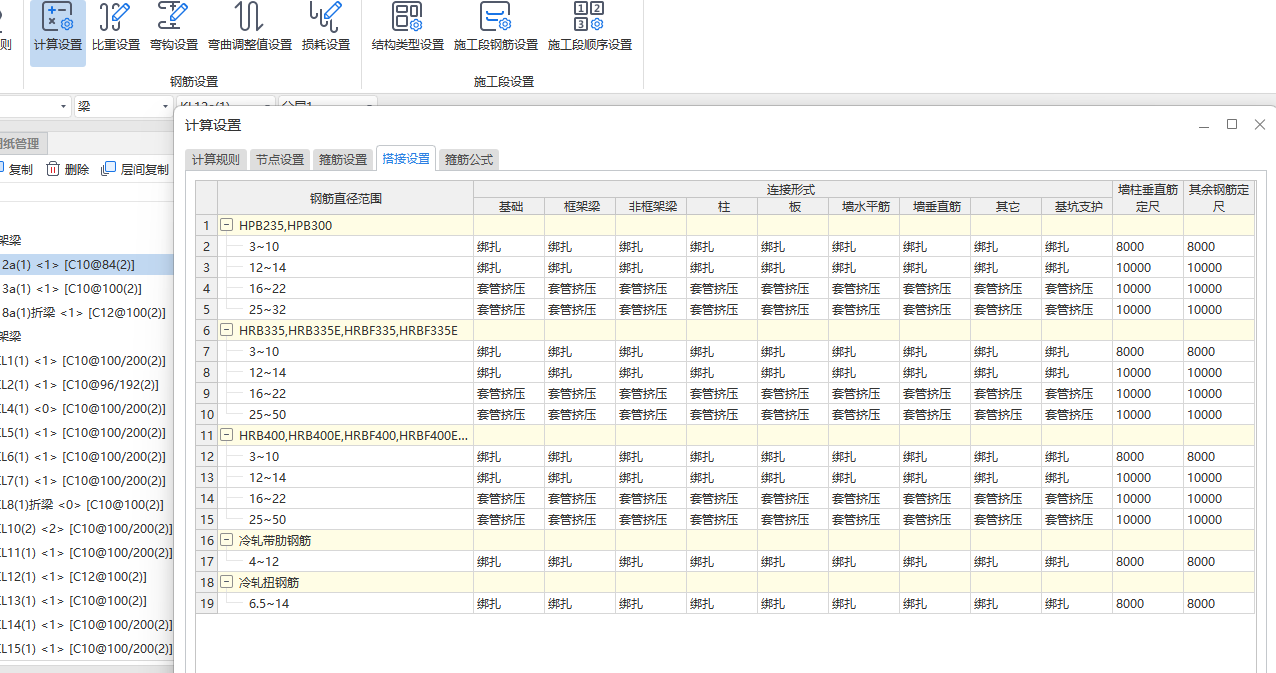
Task: Click row 17 diameter range 4~12
Action: point(345,562)
